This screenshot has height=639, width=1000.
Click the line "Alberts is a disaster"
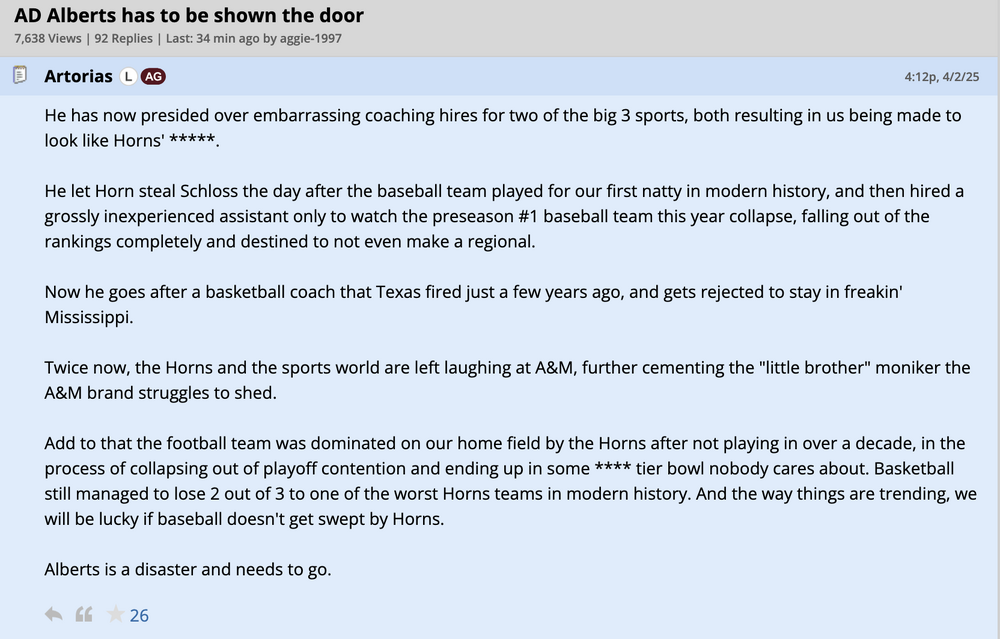(x=188, y=569)
